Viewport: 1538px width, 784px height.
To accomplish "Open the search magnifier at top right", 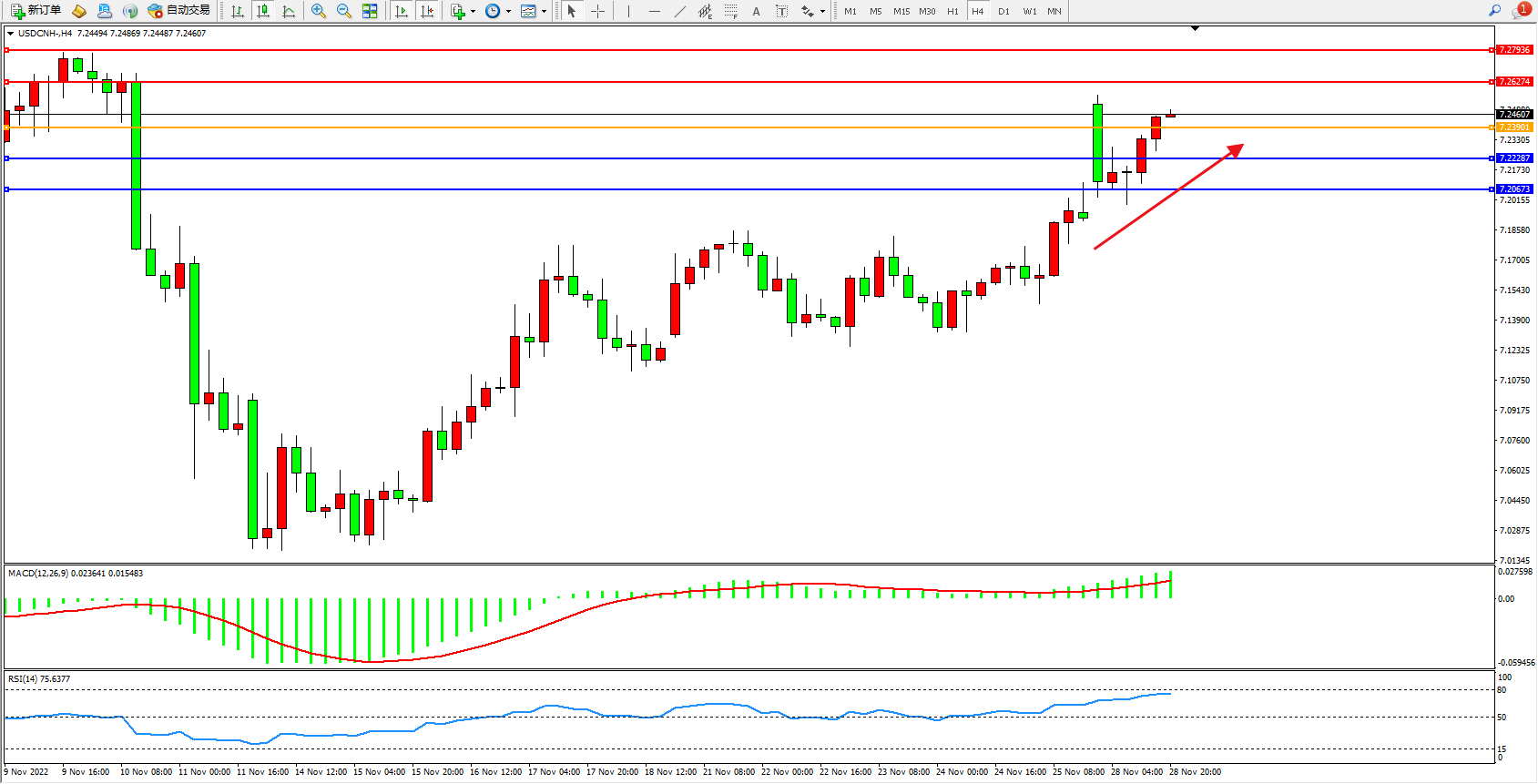I will coord(1494,11).
